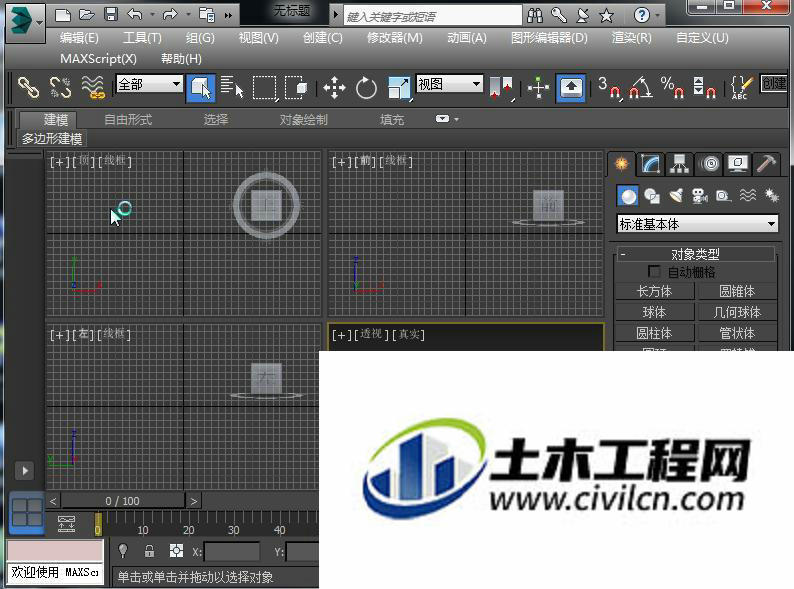Click the New Scene icon
Screen dimensions: 794x589
pyautogui.click(x=62, y=15)
